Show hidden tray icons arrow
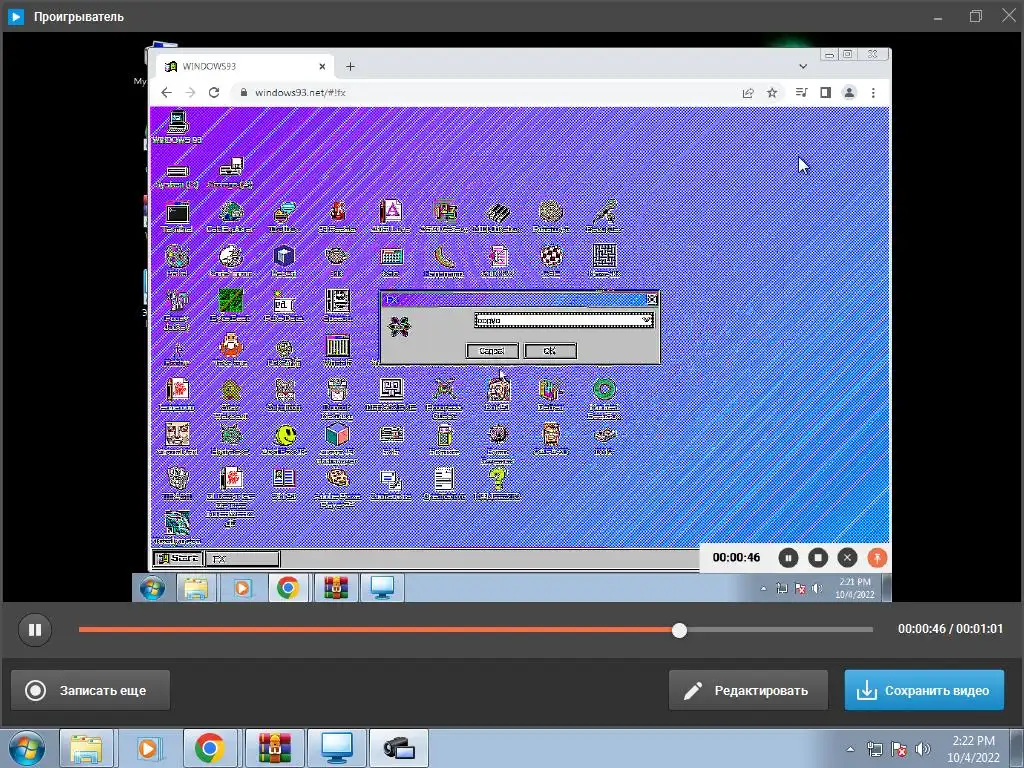The height and width of the screenshot is (768, 1024). [850, 749]
